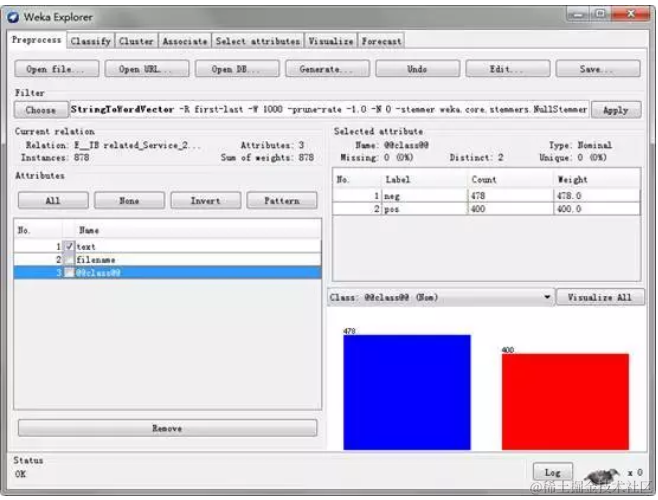Select the text attribute row
Image resolution: width=658 pixels, height=500 pixels.
coord(168,246)
